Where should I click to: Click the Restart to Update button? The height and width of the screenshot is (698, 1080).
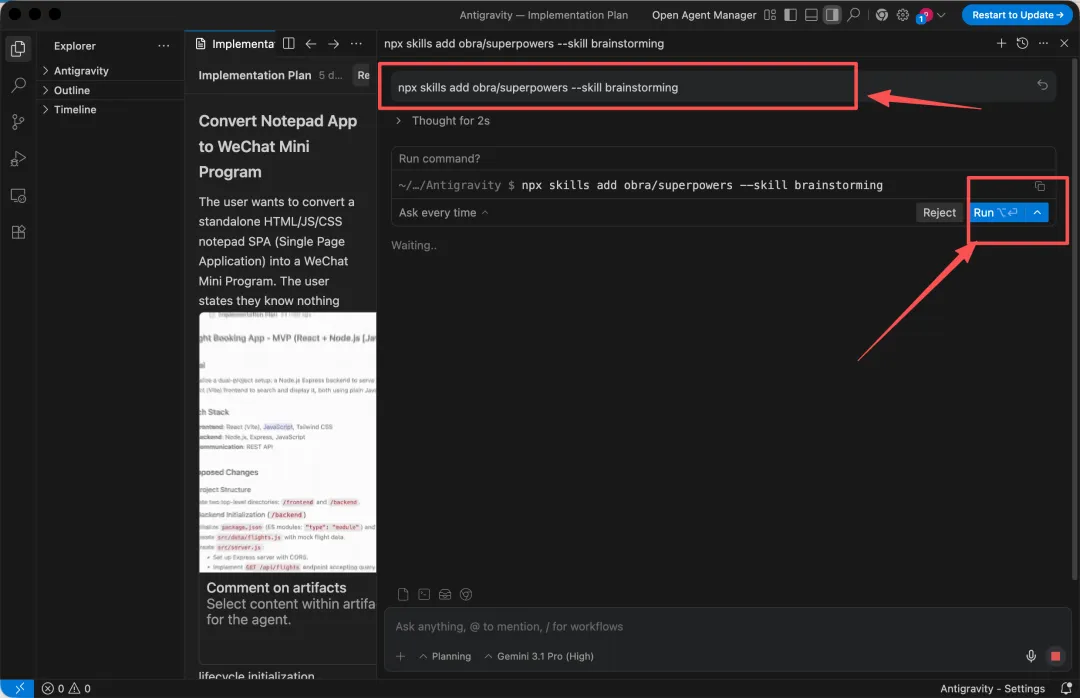tap(1017, 14)
